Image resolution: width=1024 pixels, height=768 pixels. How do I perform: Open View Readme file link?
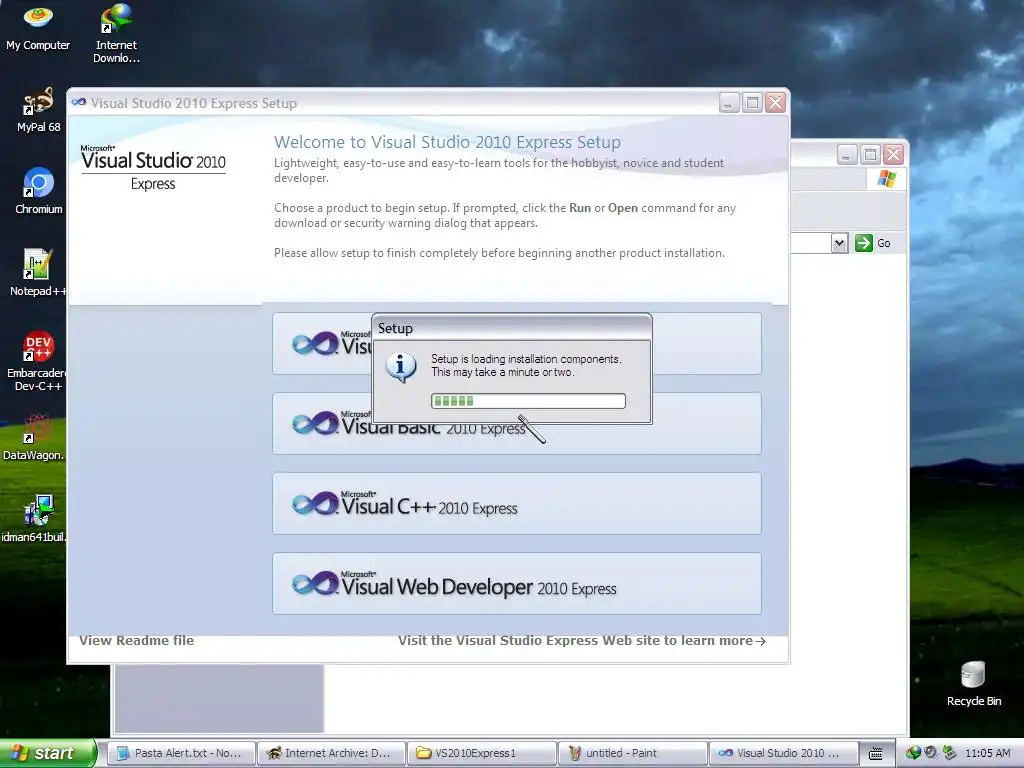pyautogui.click(x=136, y=641)
